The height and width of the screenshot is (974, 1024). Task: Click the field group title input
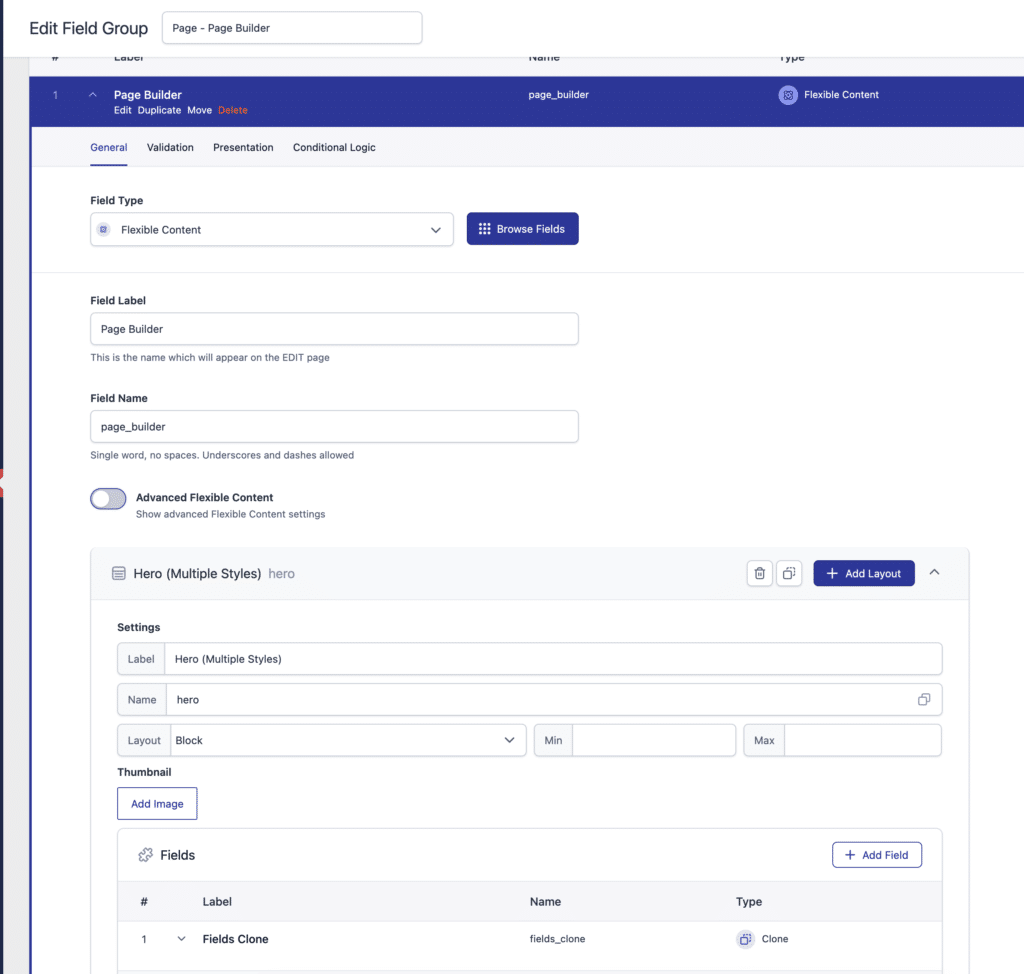[292, 28]
